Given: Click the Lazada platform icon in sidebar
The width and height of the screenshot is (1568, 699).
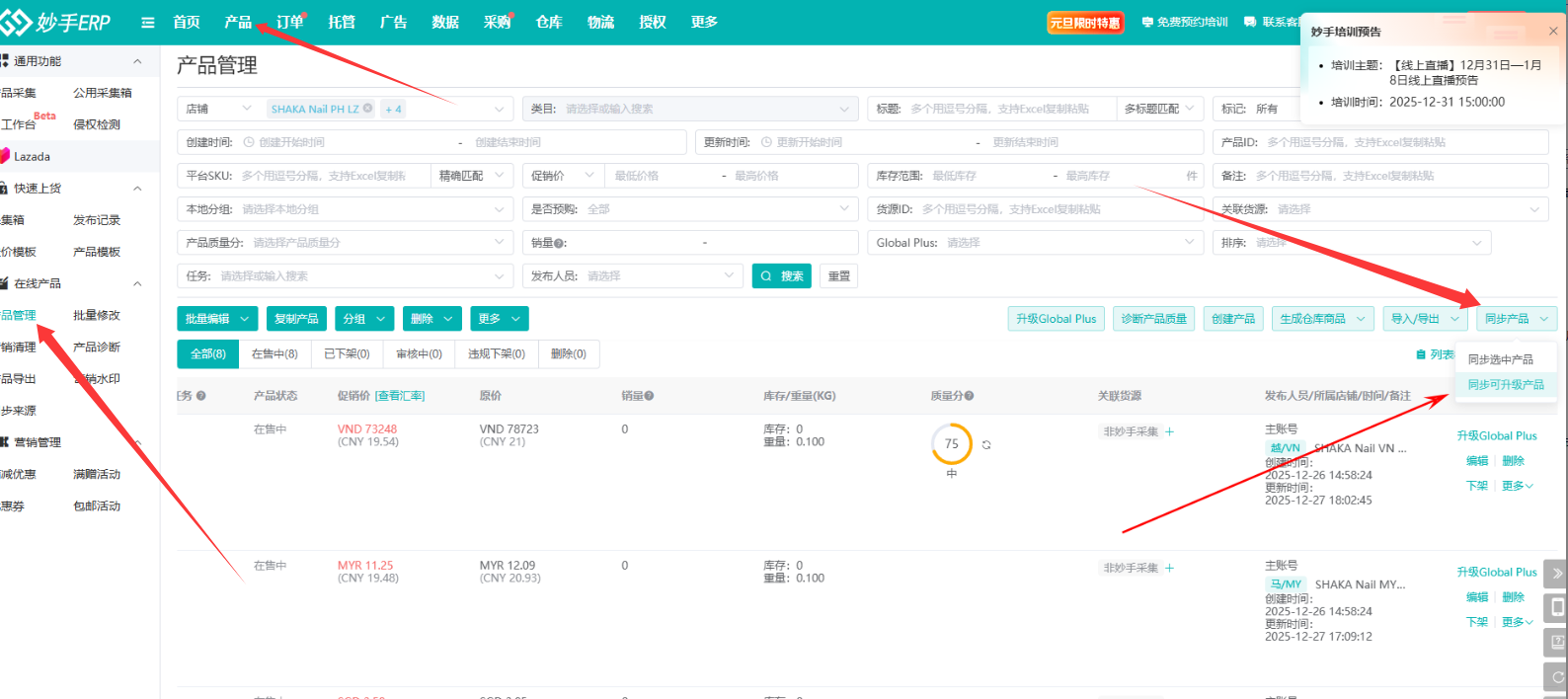Looking at the screenshot, I should point(8,156).
